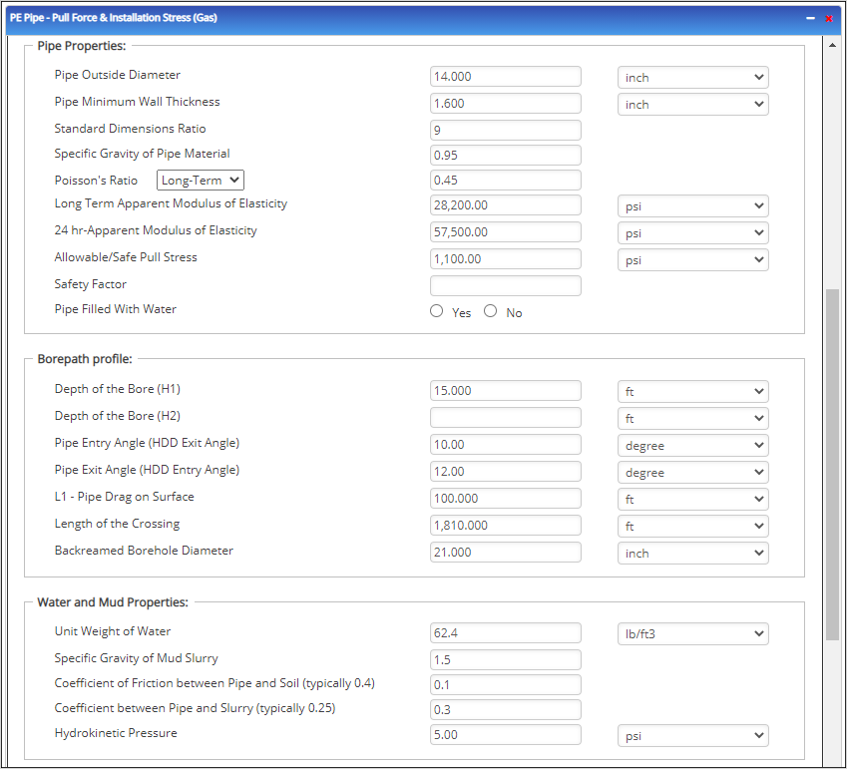Viewport: 847px width, 769px height.
Task: Click the Hydrokinetic Pressure input field
Action: [505, 735]
